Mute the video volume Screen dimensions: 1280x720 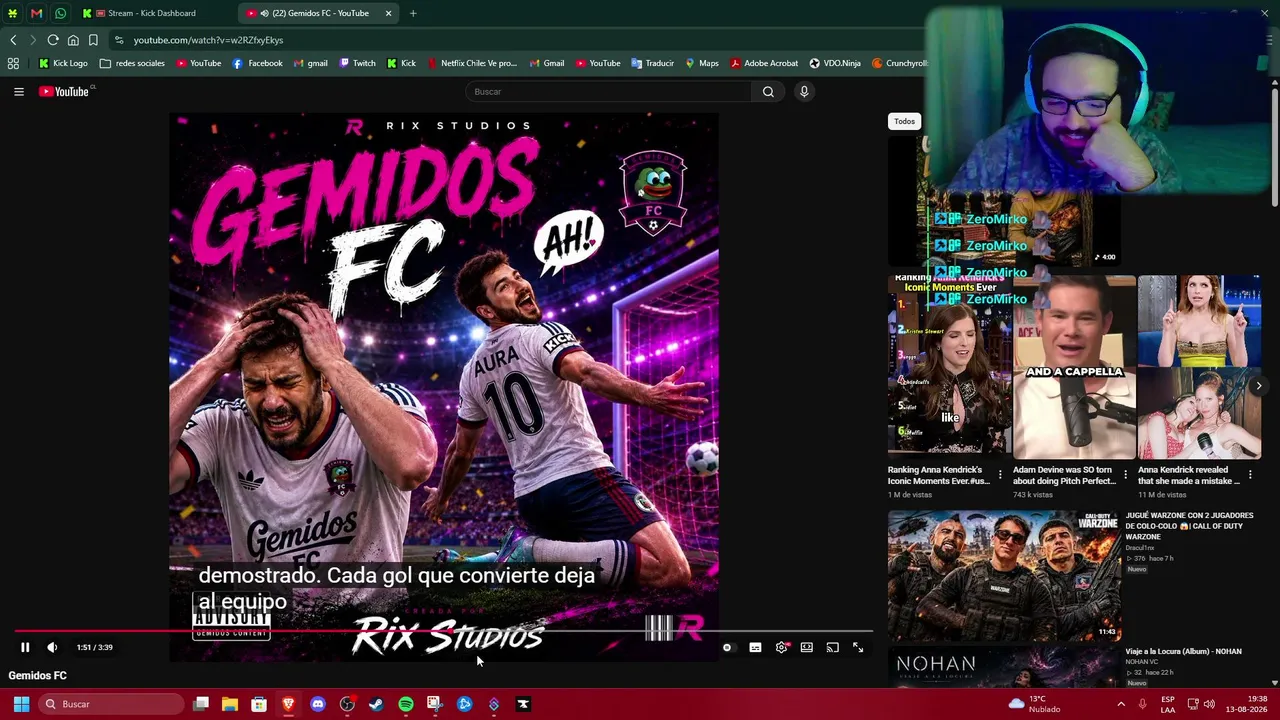(x=52, y=647)
